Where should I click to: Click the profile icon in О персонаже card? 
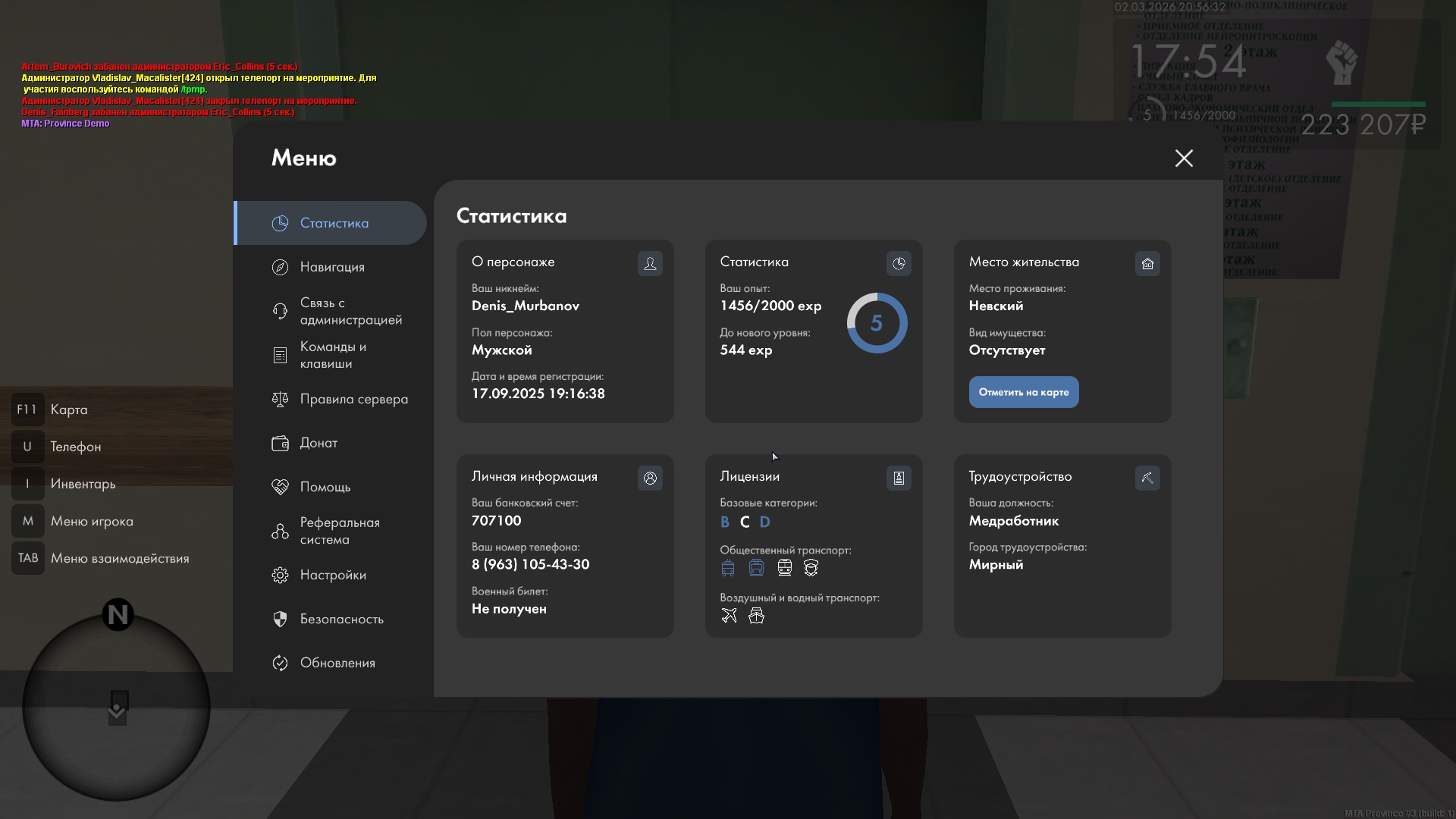tap(650, 264)
